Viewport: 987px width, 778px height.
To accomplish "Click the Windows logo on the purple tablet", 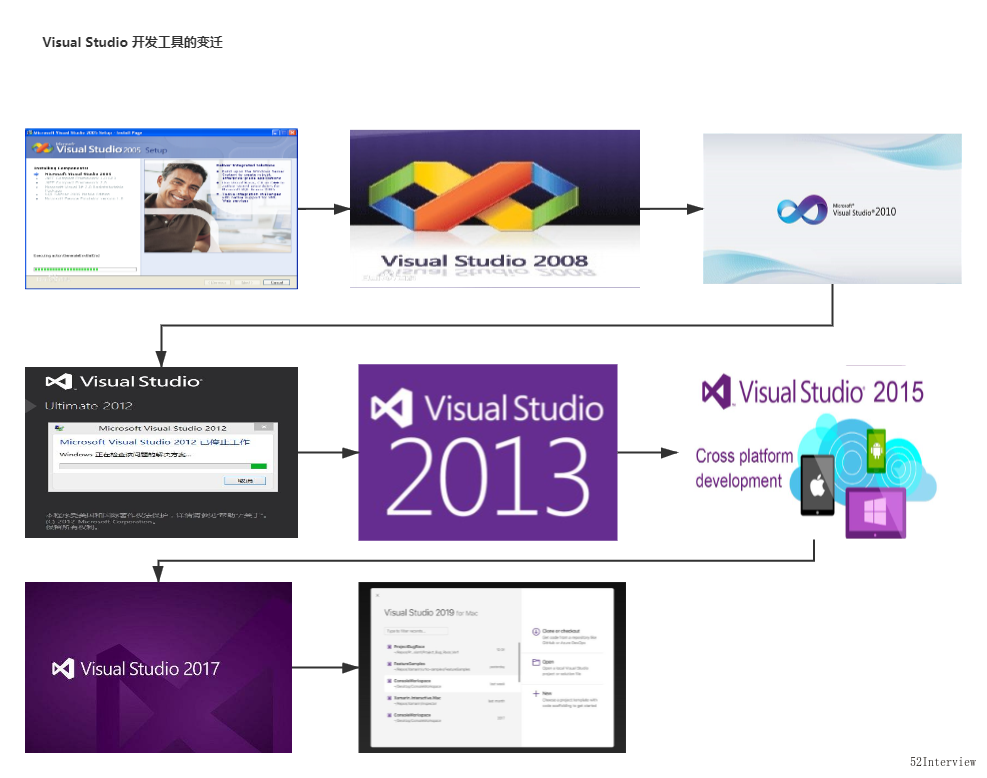I will click(875, 510).
